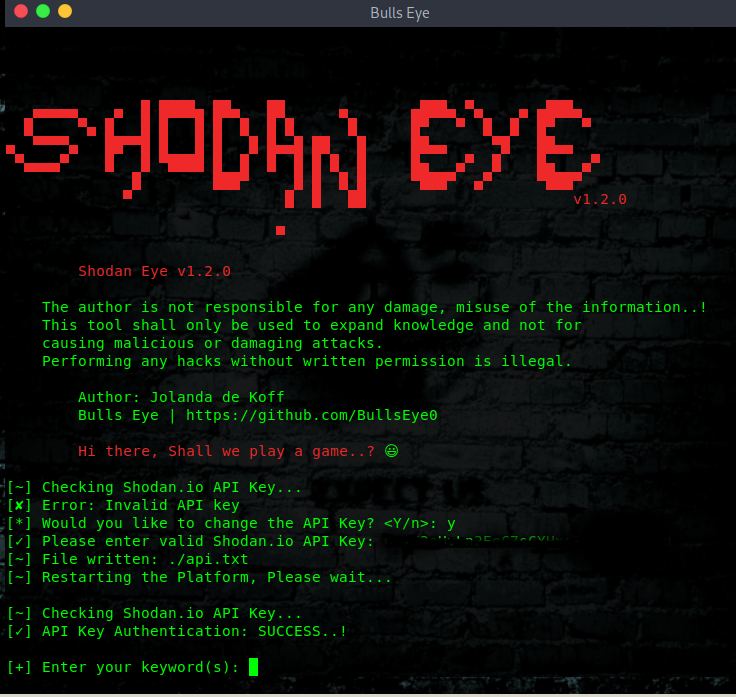Click the smiley emoji after 'play a game..?'
736x697 pixels.
coord(391,451)
